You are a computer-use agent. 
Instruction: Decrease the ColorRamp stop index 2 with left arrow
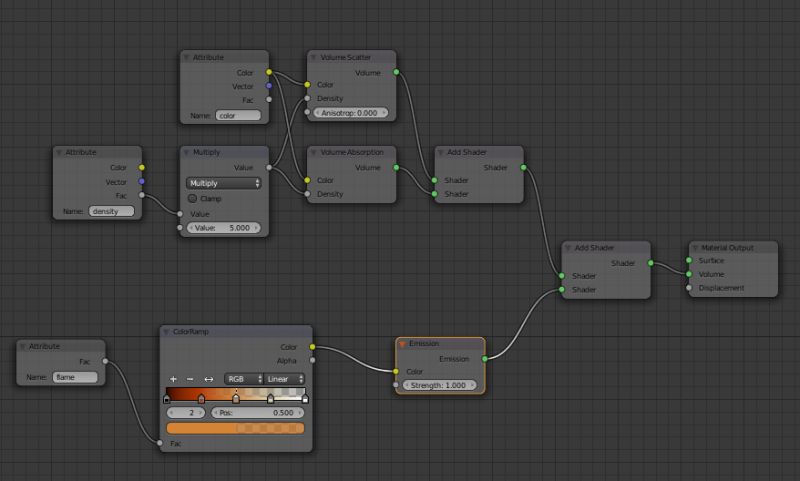171,413
